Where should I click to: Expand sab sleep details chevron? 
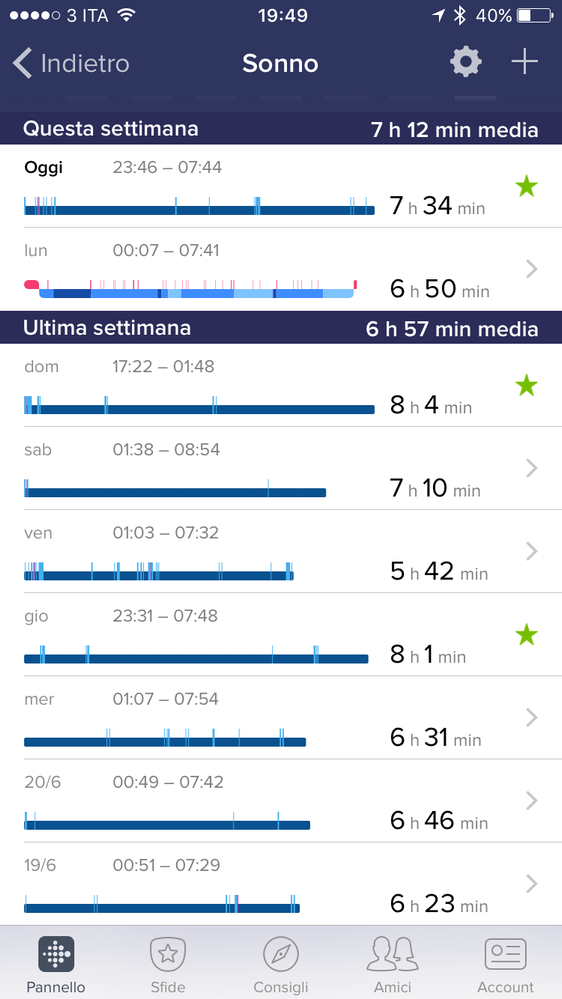531,468
